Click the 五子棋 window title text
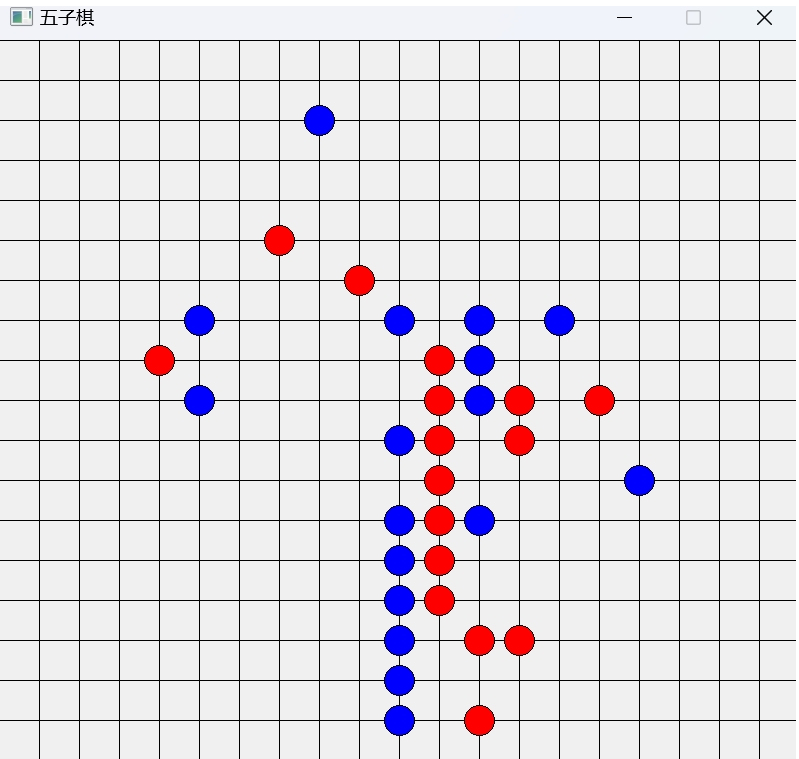Screen dimensions: 799x759 [x=67, y=18]
